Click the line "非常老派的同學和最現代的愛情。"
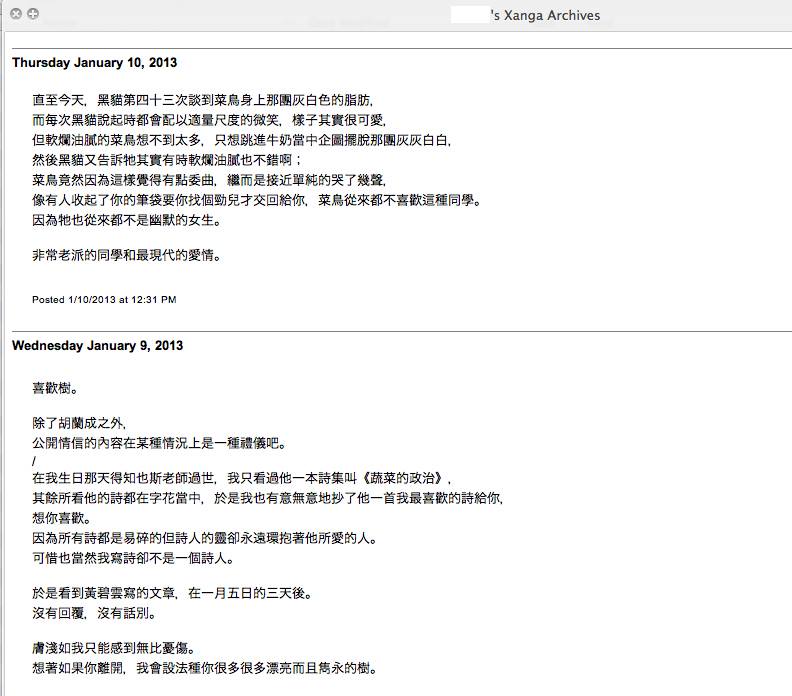This screenshot has width=792, height=696. pos(126,255)
